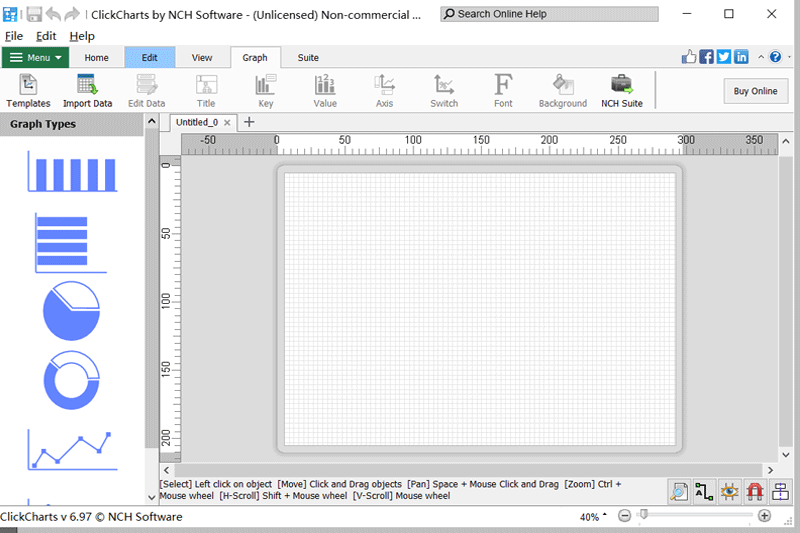Image resolution: width=800 pixels, height=533 pixels.
Task: Click the Title toolbar icon
Action: [x=206, y=91]
